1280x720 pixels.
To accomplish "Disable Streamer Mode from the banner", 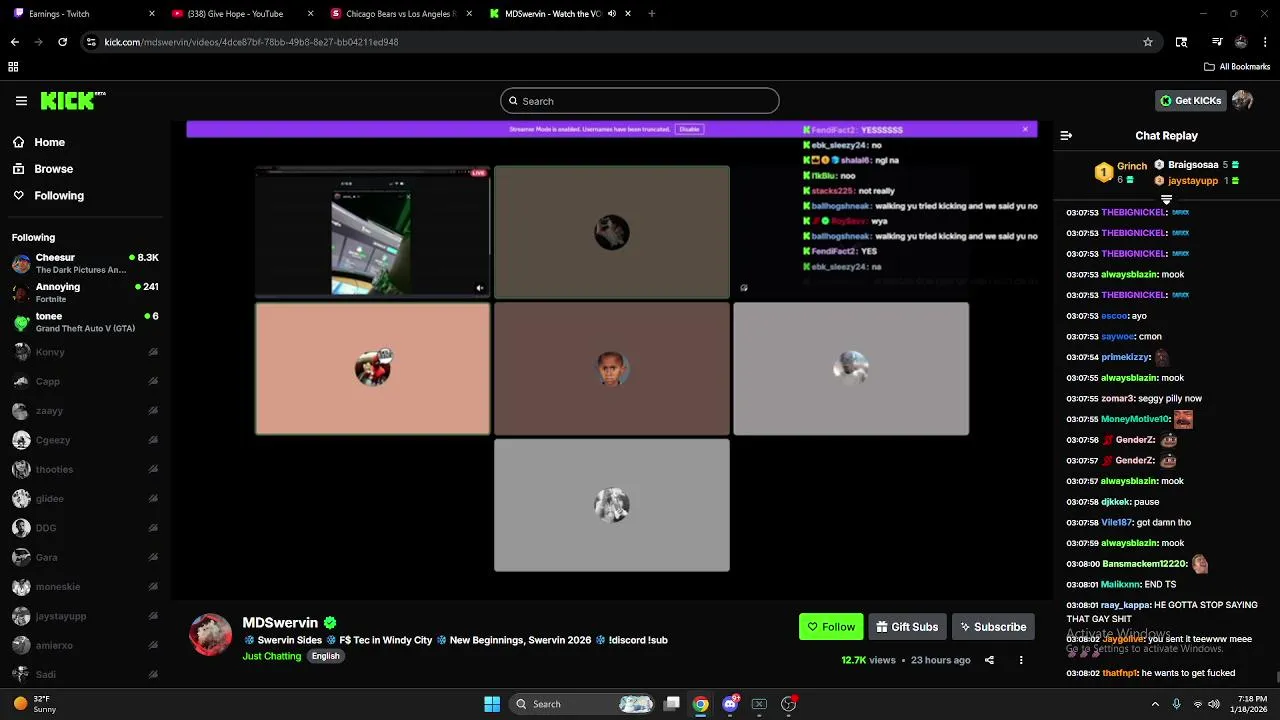I will click(689, 129).
